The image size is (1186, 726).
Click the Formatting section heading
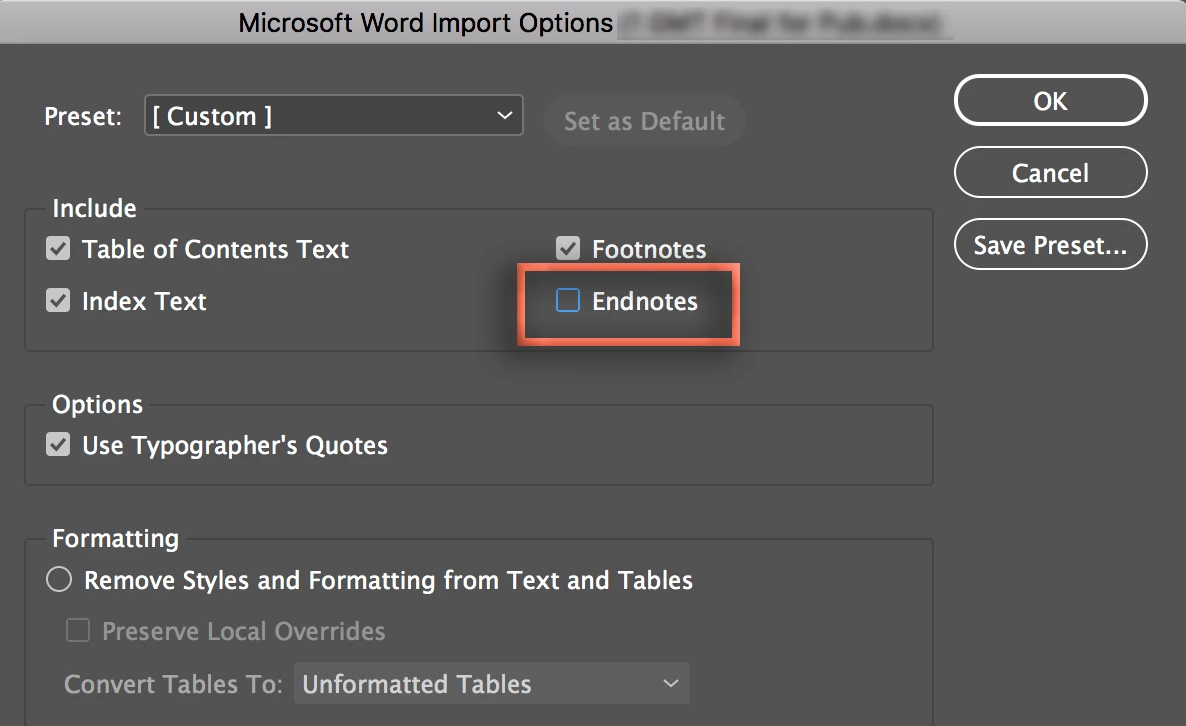click(115, 539)
